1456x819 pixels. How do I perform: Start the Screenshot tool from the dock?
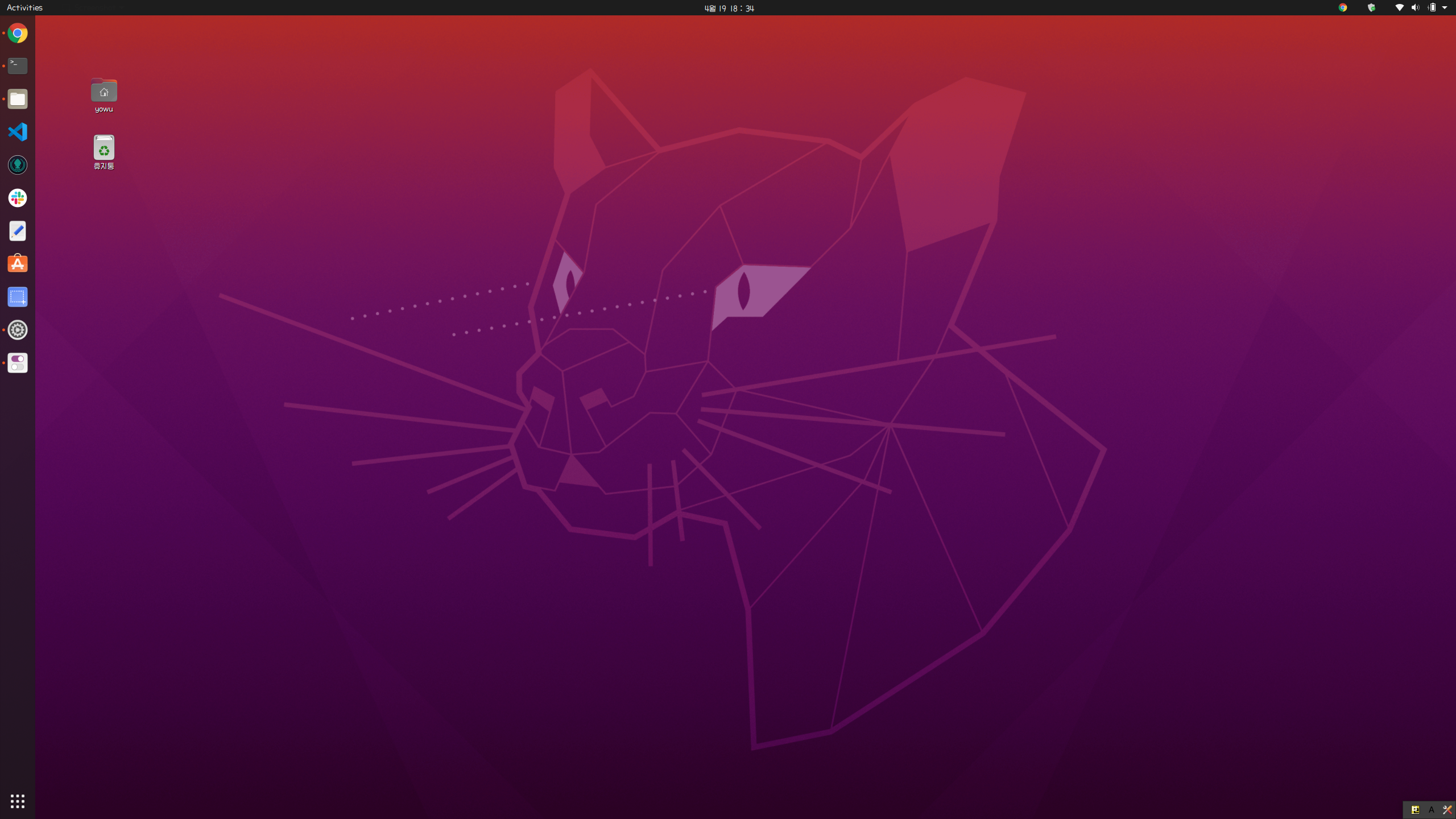point(18,297)
